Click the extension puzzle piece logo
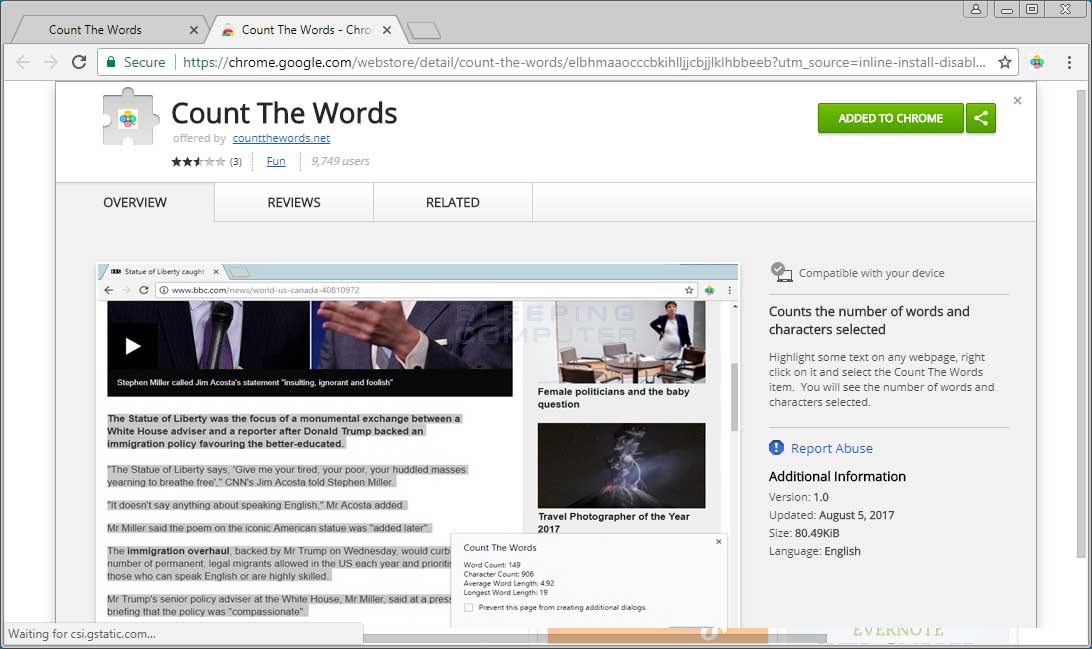 pyautogui.click(x=130, y=117)
